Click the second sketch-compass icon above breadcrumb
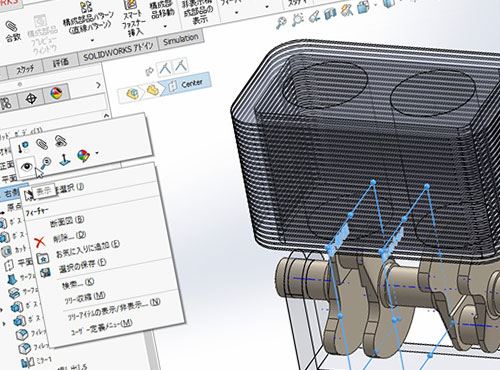Viewport: 500px width, 370px height. point(181,65)
